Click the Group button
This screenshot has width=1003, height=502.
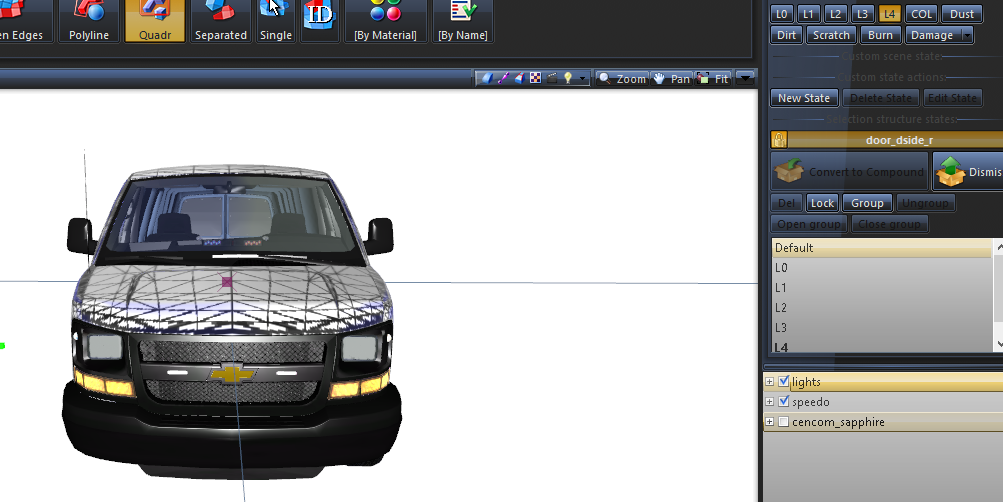867,203
